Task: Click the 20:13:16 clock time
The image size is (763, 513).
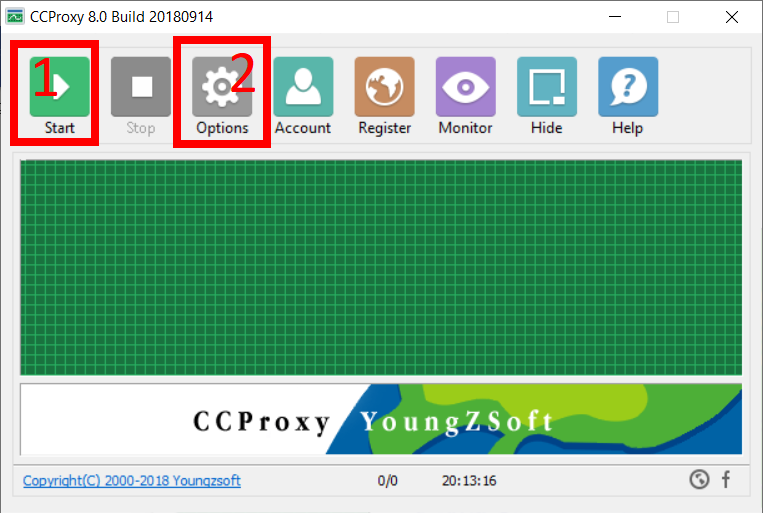Action: 469,481
